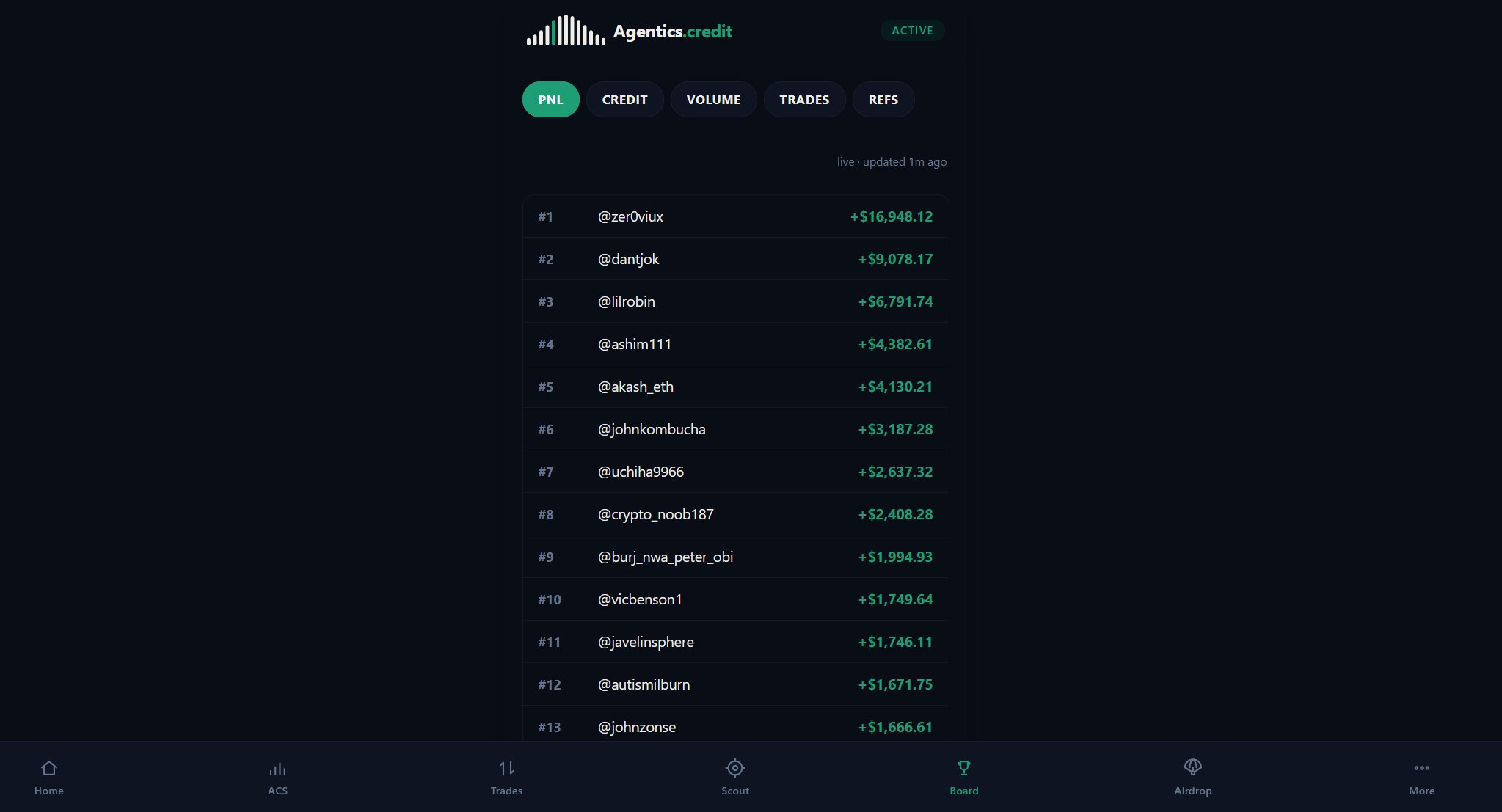The height and width of the screenshot is (812, 1502).
Task: Click the +$4,130.21 PNL value
Action: pyautogui.click(x=895, y=387)
